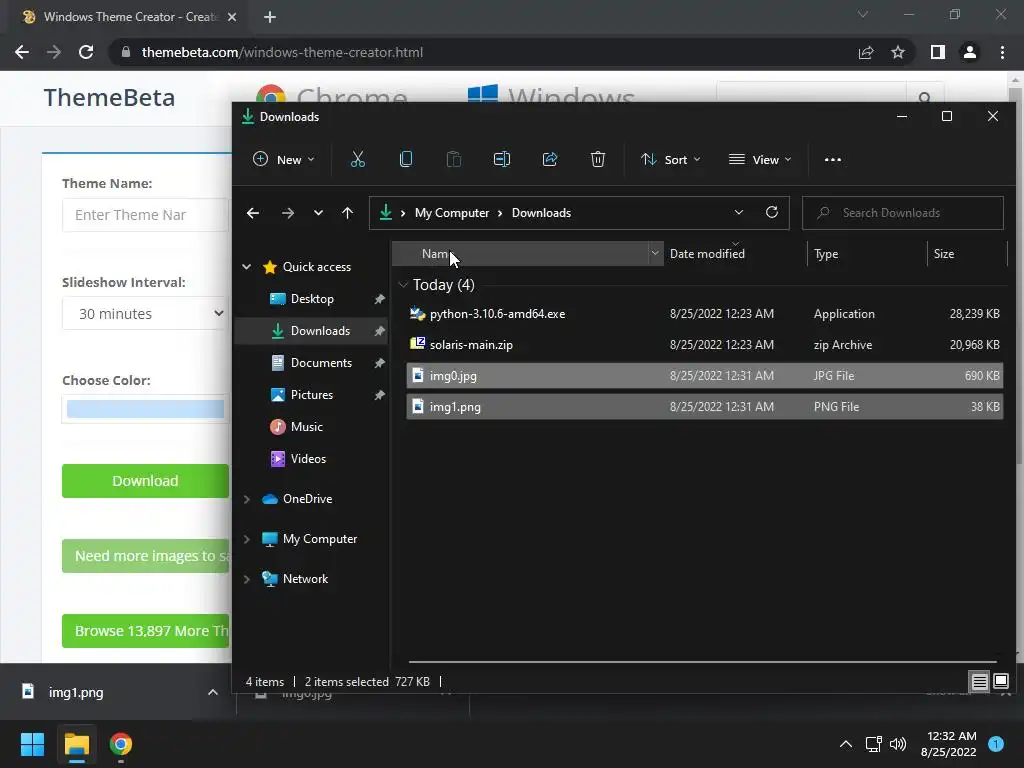Click My Computer in breadcrumb path
The image size is (1024, 768).
coord(451,213)
